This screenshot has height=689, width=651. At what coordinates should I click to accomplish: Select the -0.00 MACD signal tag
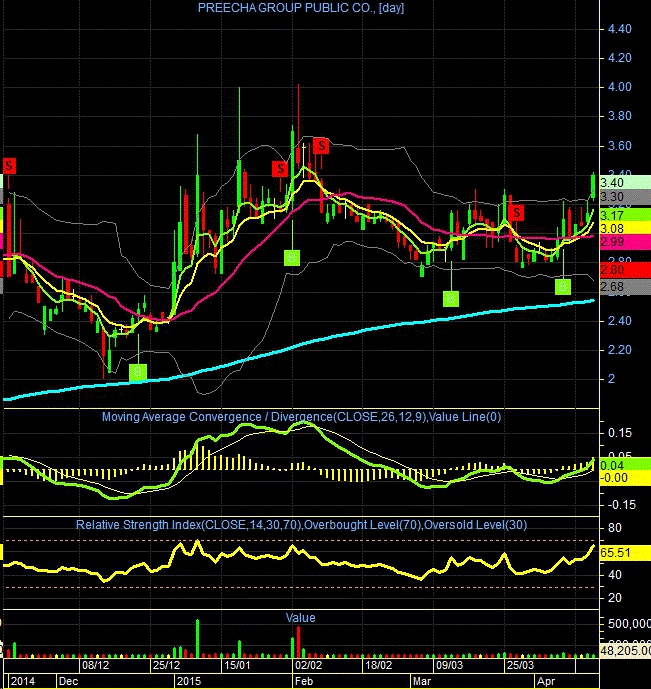coord(625,479)
